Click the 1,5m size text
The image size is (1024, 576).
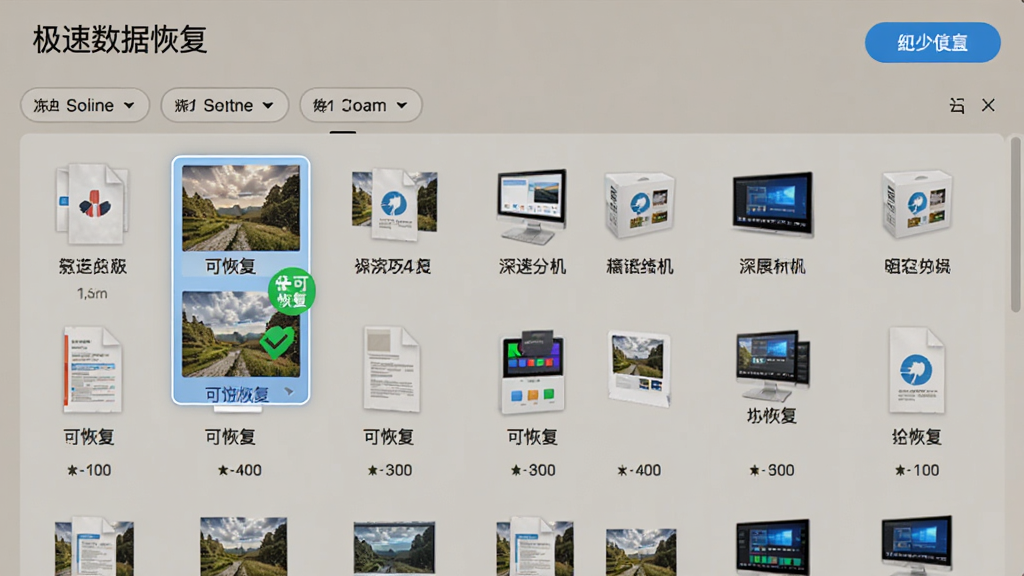point(92,294)
